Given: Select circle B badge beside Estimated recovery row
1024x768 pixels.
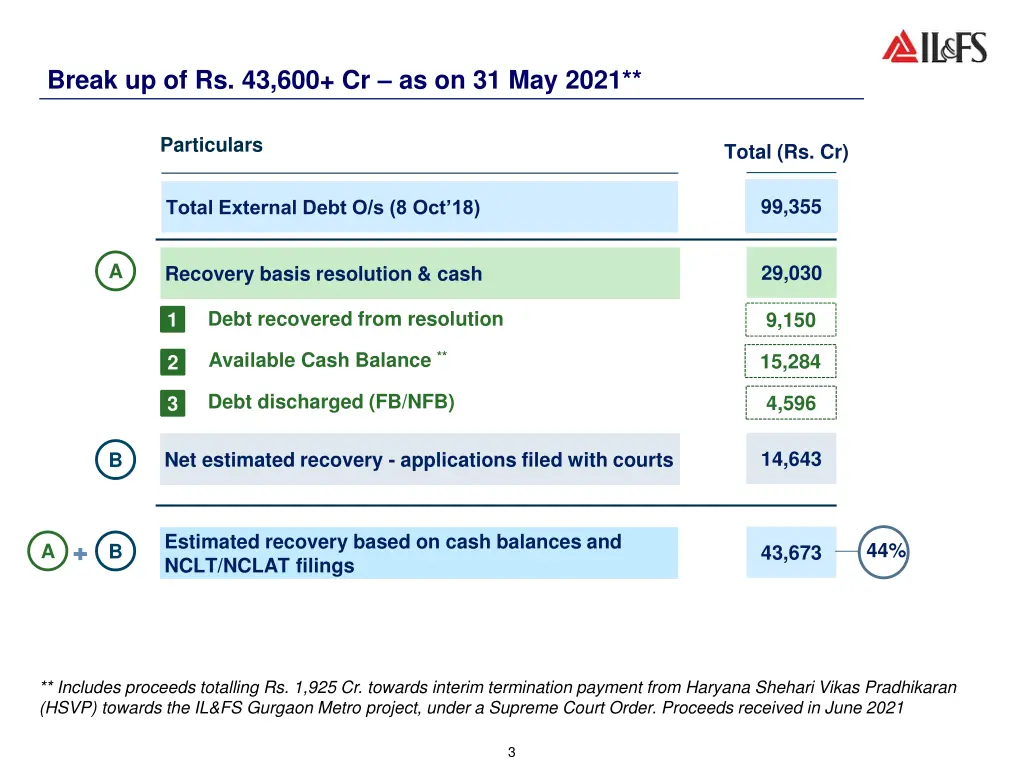Looking at the screenshot, I should point(116,551).
